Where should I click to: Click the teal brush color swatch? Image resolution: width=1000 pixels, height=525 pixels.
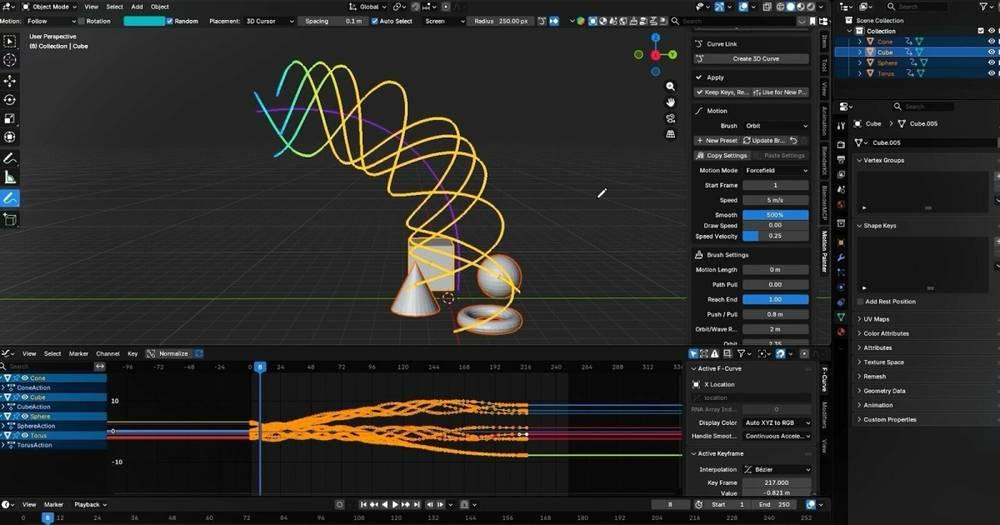(x=144, y=21)
